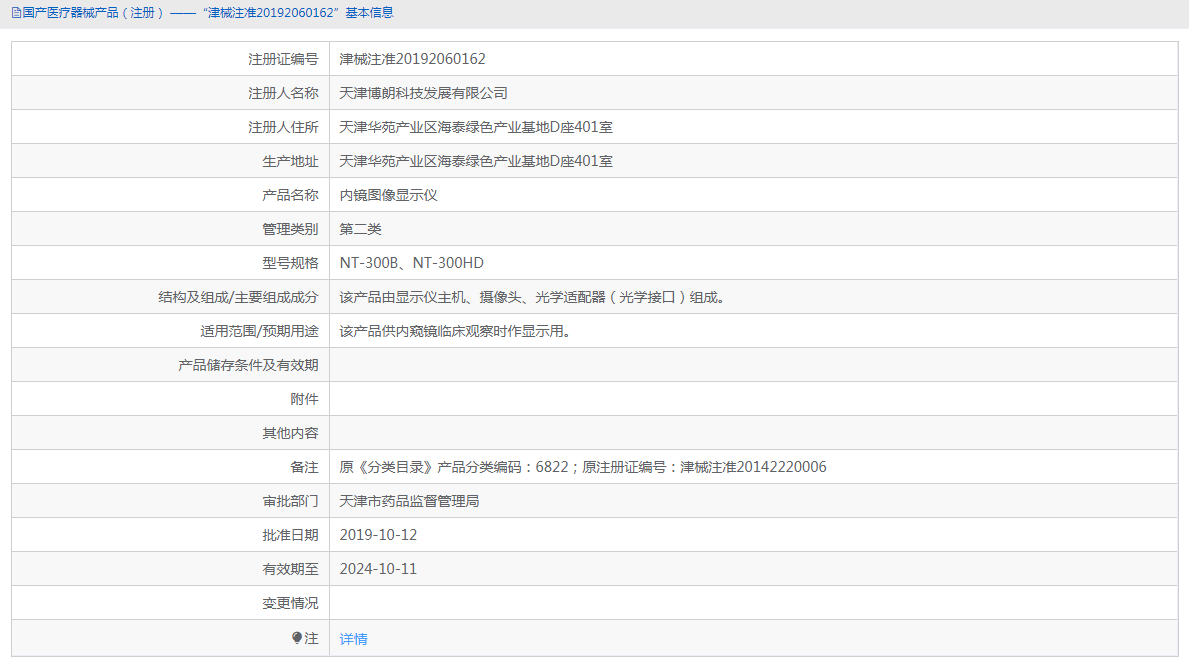Open the 详情 link in the 注 row
1189x660 pixels.
351,636
